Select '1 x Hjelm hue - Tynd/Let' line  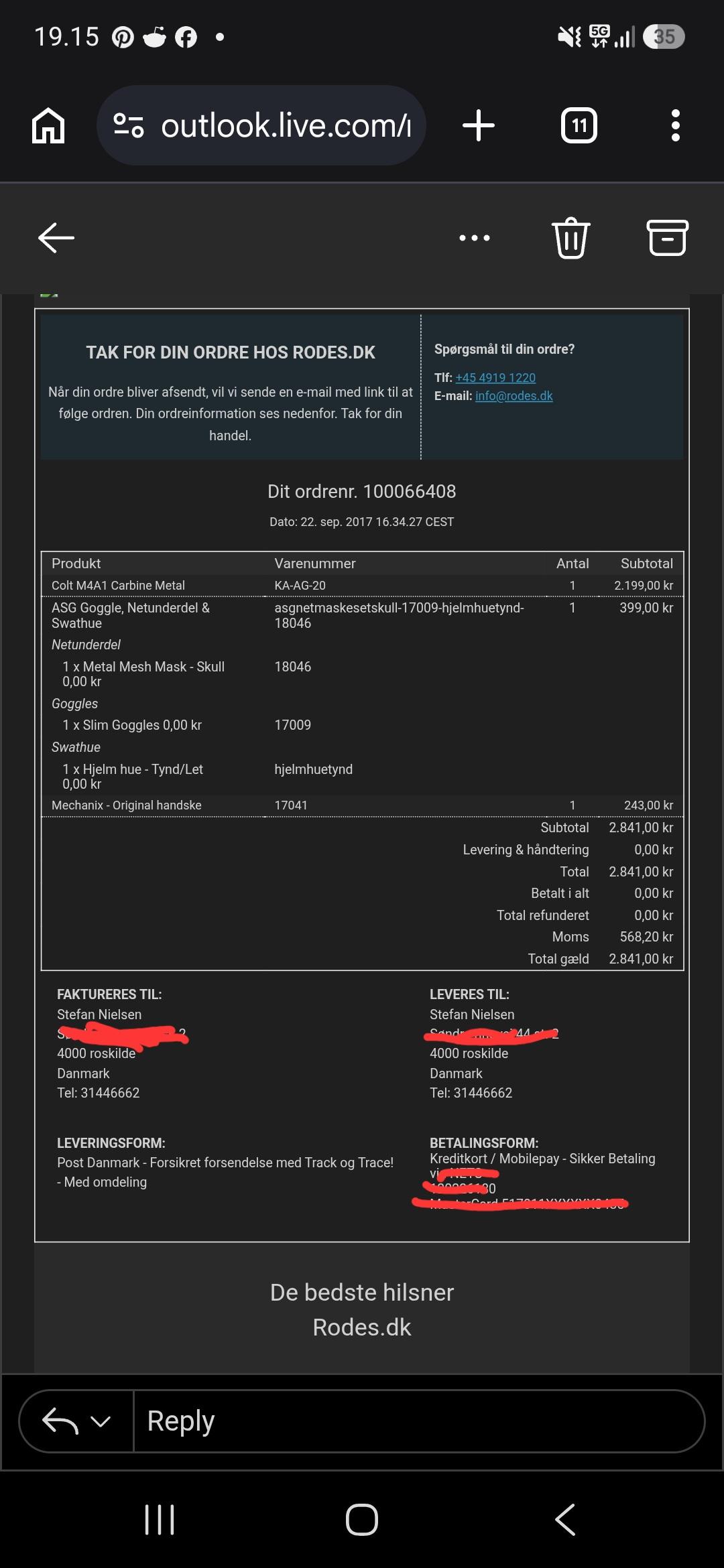pos(133,769)
